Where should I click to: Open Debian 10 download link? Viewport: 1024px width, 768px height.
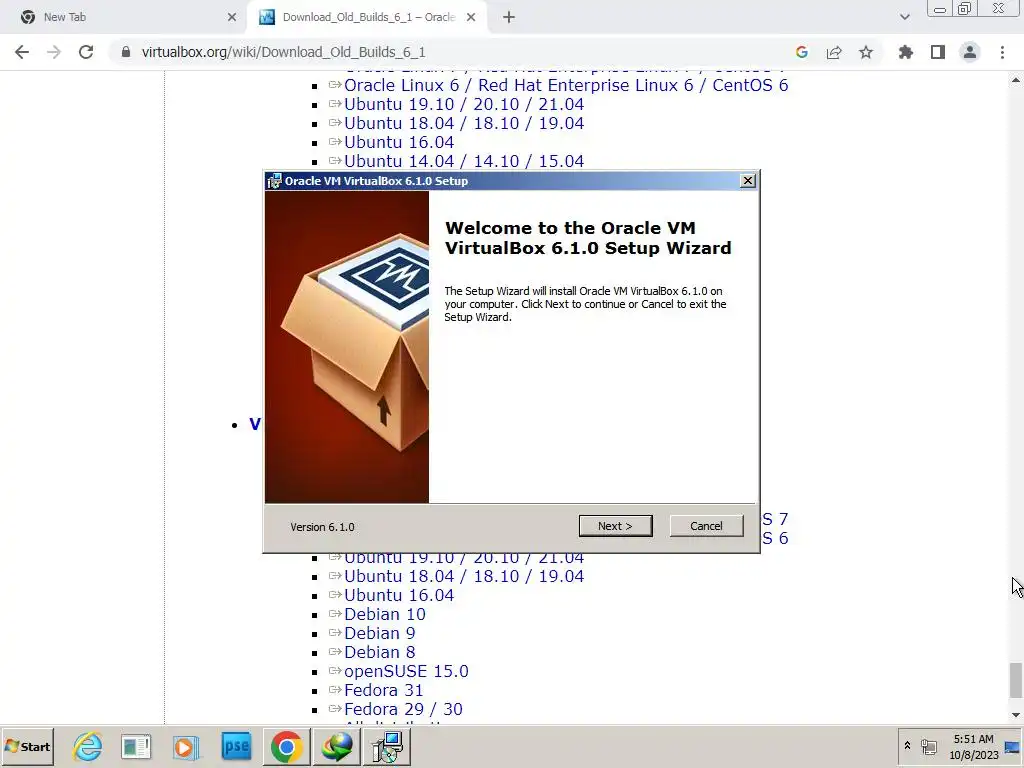(x=385, y=614)
